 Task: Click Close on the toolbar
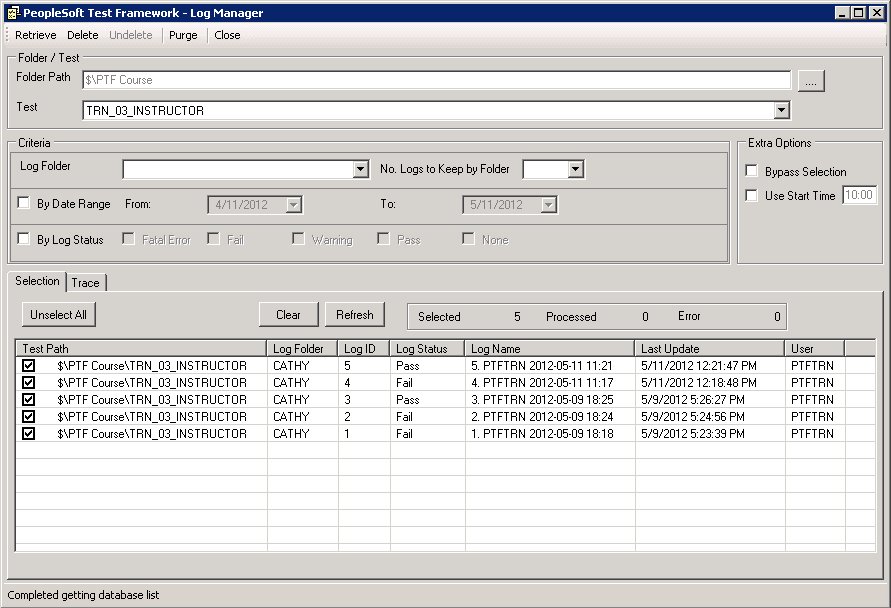[227, 35]
